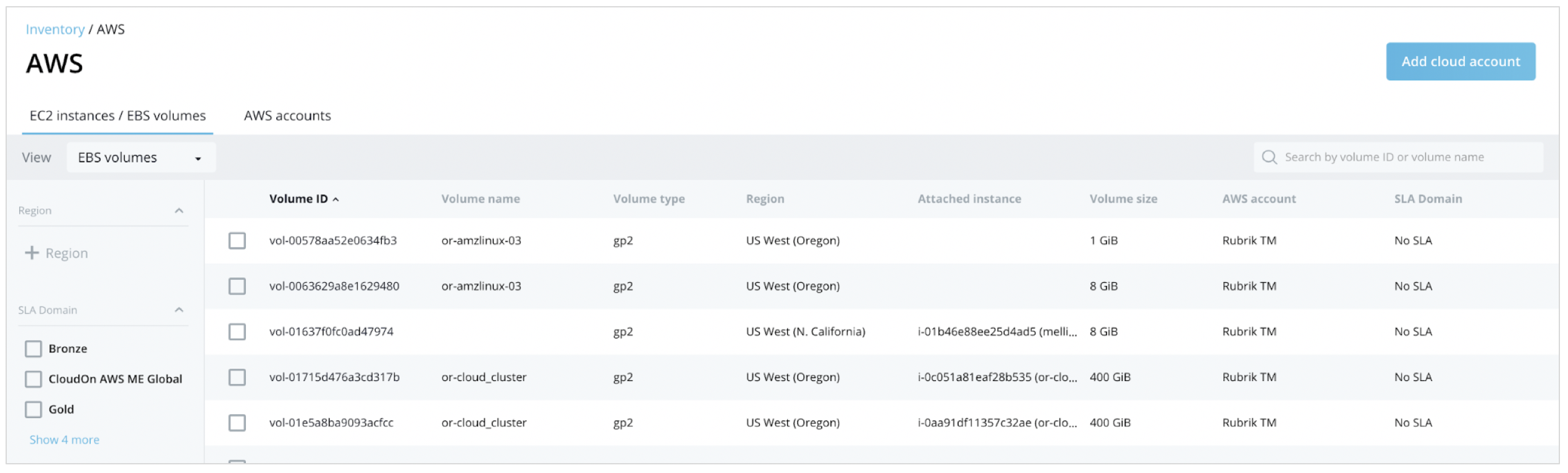This screenshot has height=473, width=1568.
Task: Click the + Region add filter
Action: click(56, 253)
